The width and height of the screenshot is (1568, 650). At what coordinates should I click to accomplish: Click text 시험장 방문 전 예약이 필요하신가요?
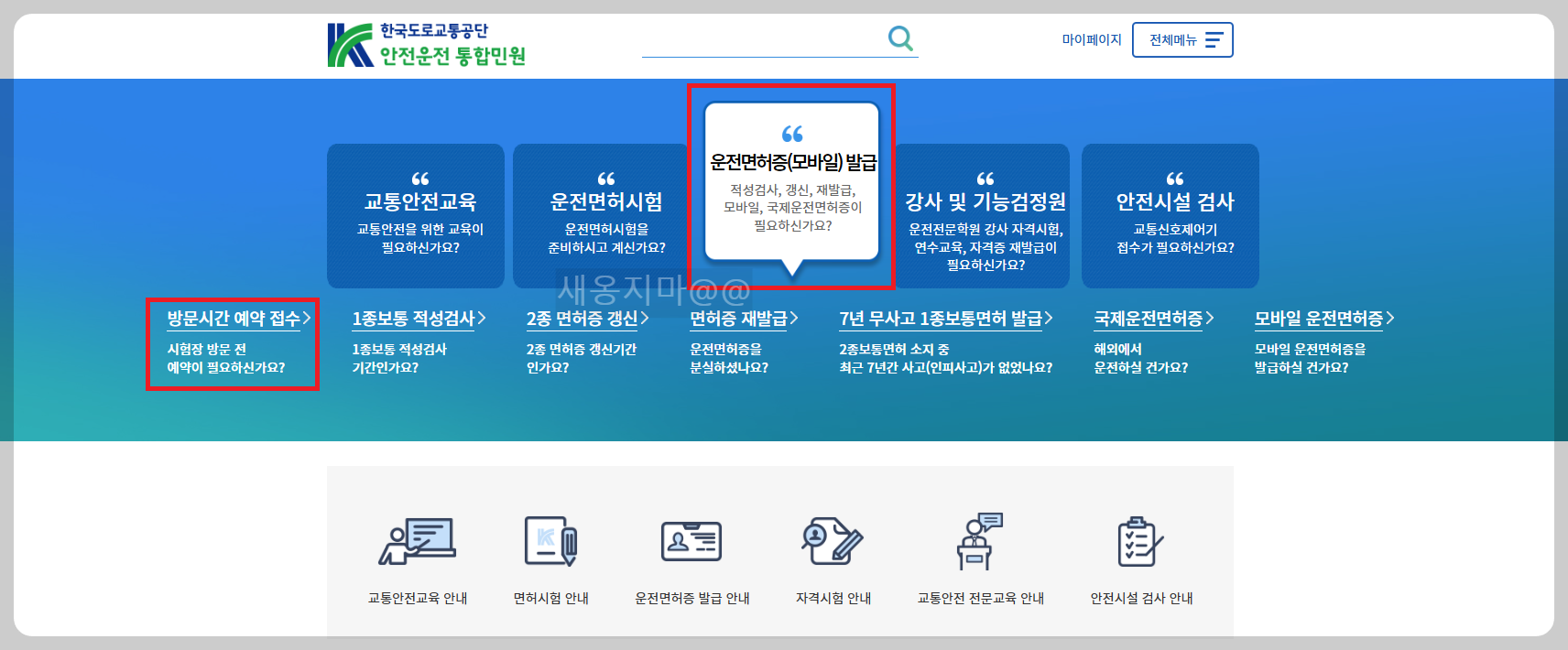225,358
